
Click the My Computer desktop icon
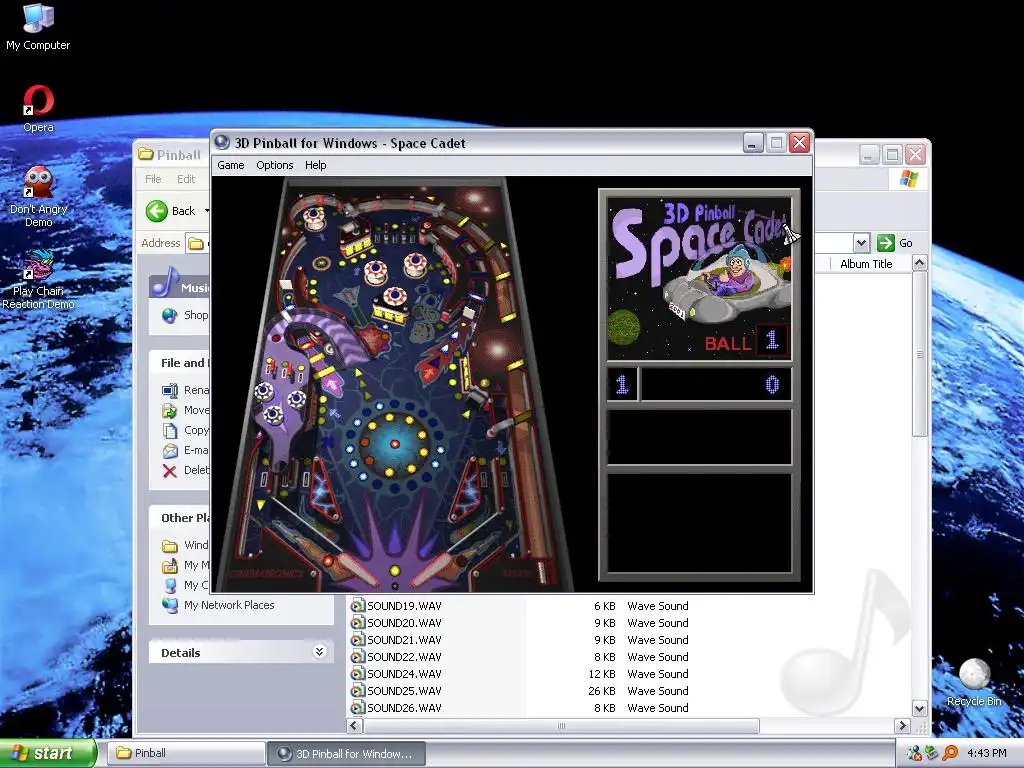click(38, 26)
